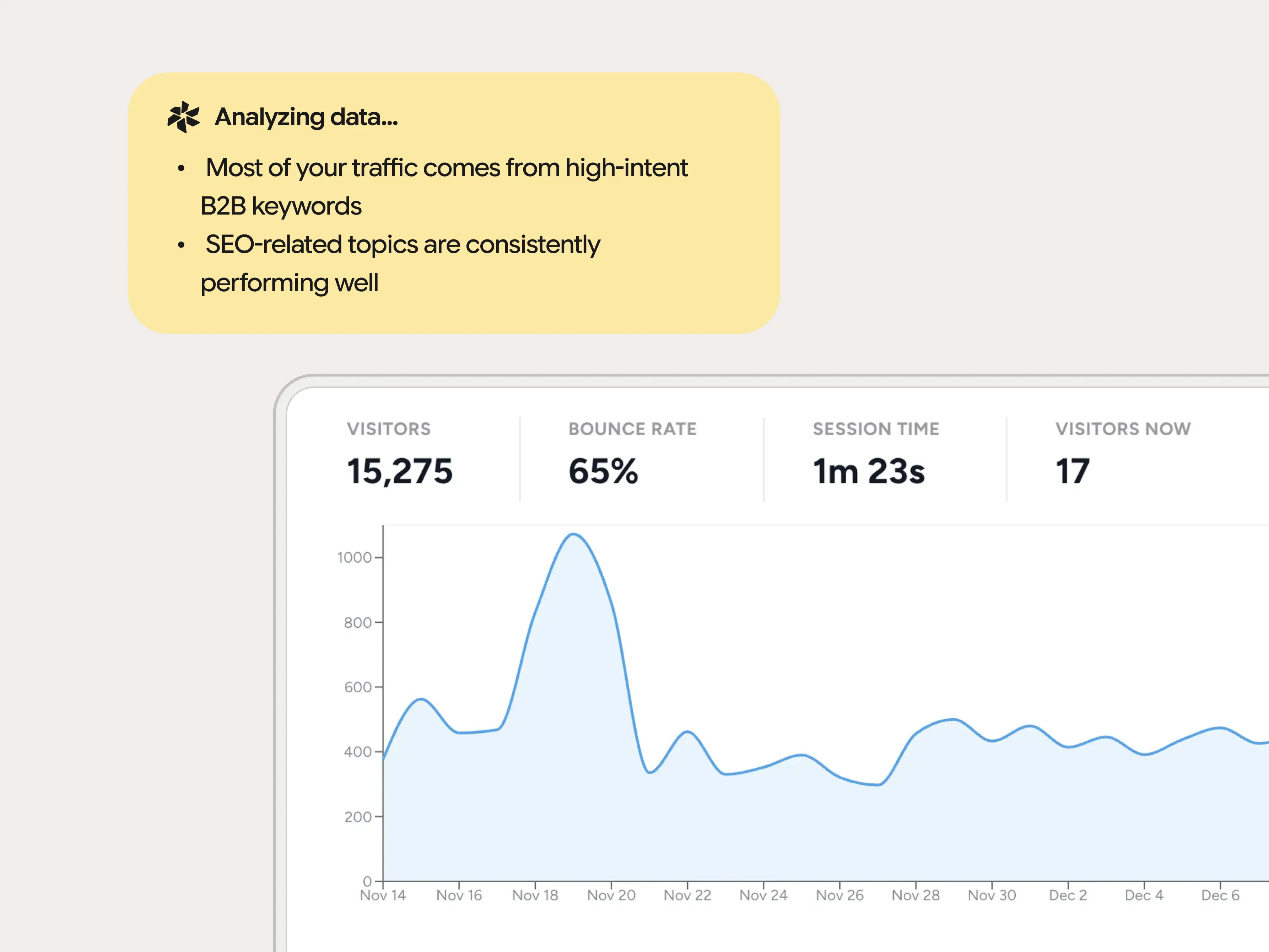This screenshot has height=952, width=1269.
Task: Click the visitor count 15,275
Action: [x=400, y=471]
